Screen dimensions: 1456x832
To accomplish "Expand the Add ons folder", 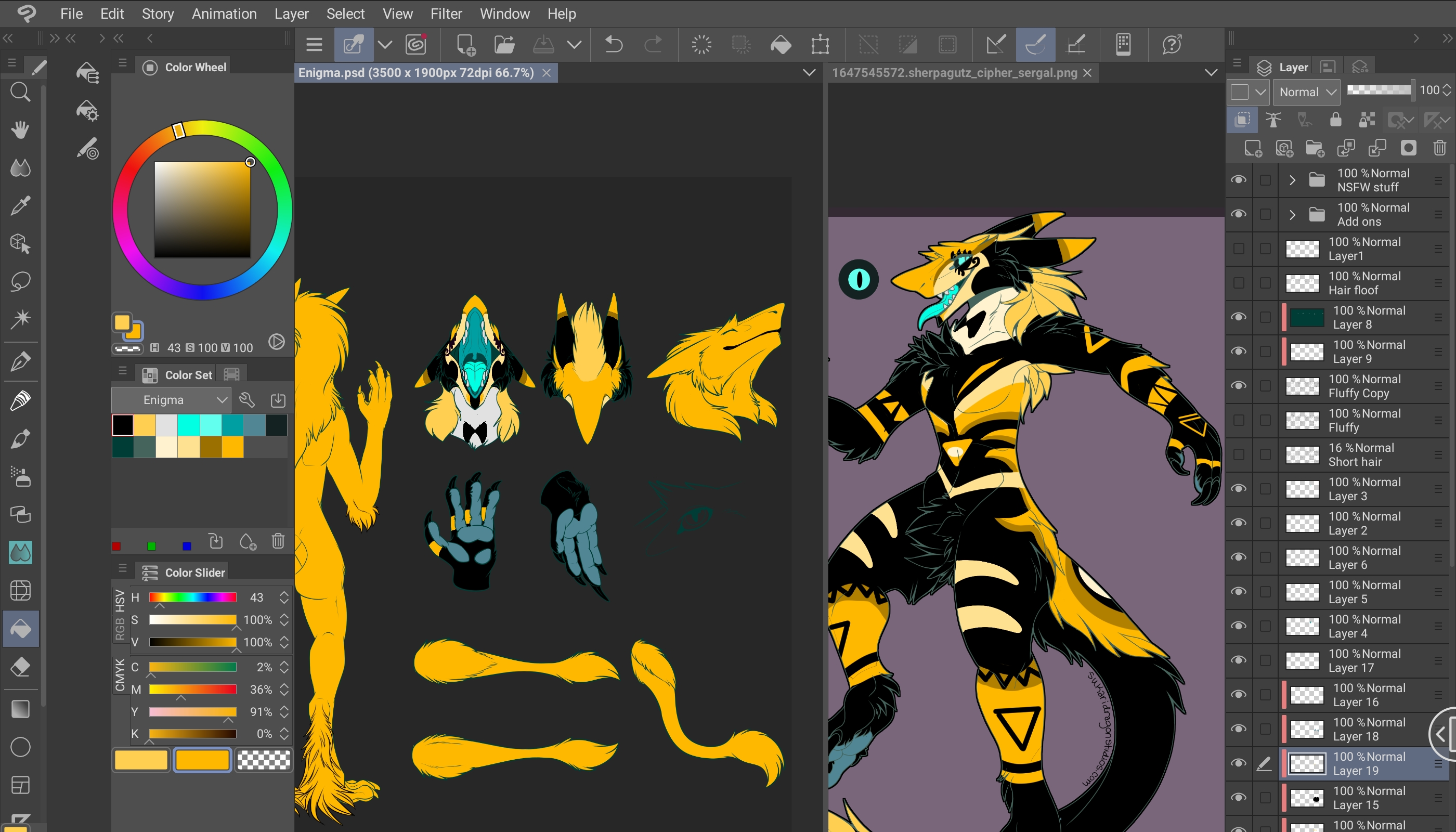I will (x=1292, y=214).
